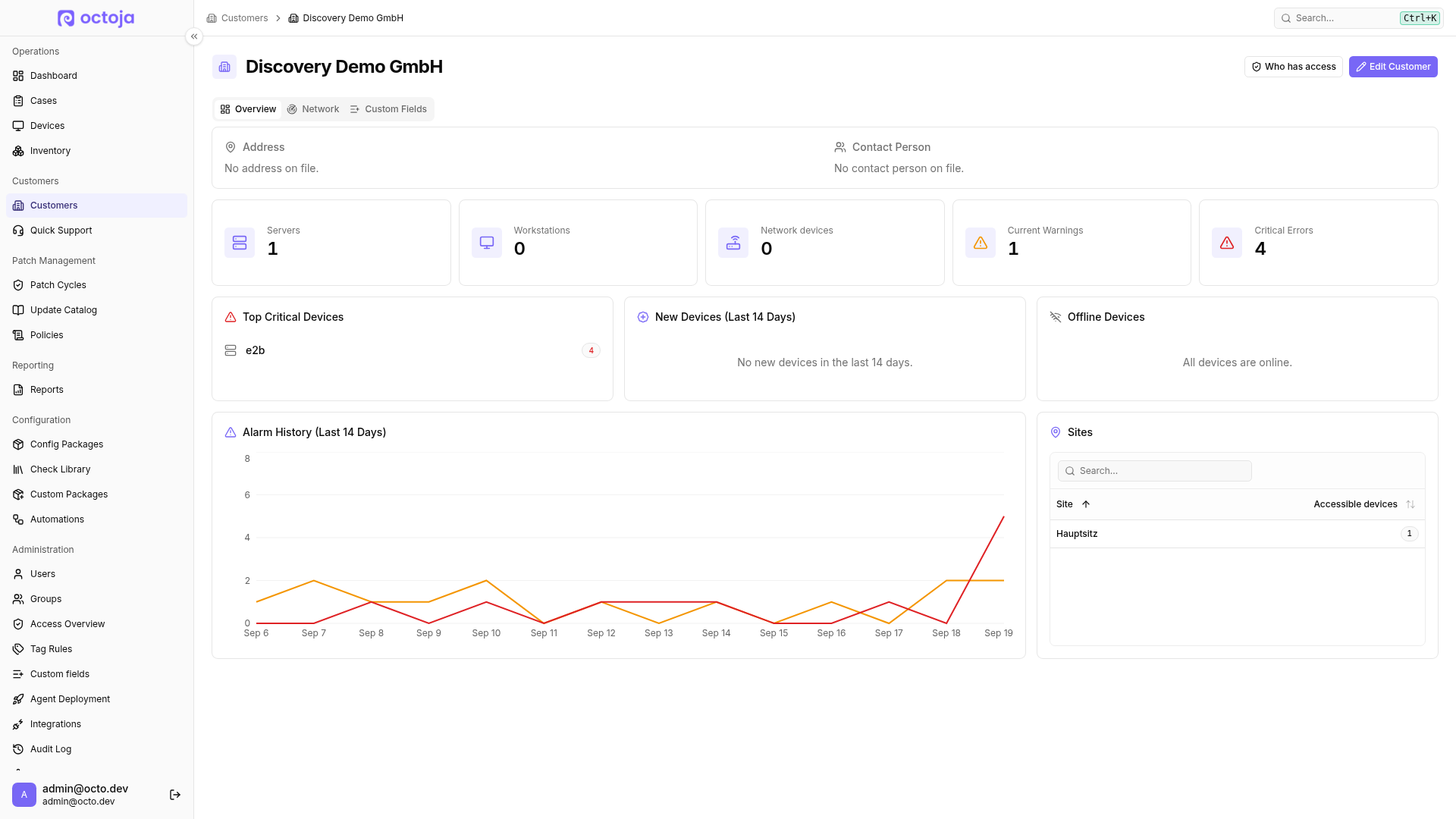This screenshot has width=1456, height=819.
Task: Click Discovery Demo GmbH breadcrumb
Action: pos(346,18)
